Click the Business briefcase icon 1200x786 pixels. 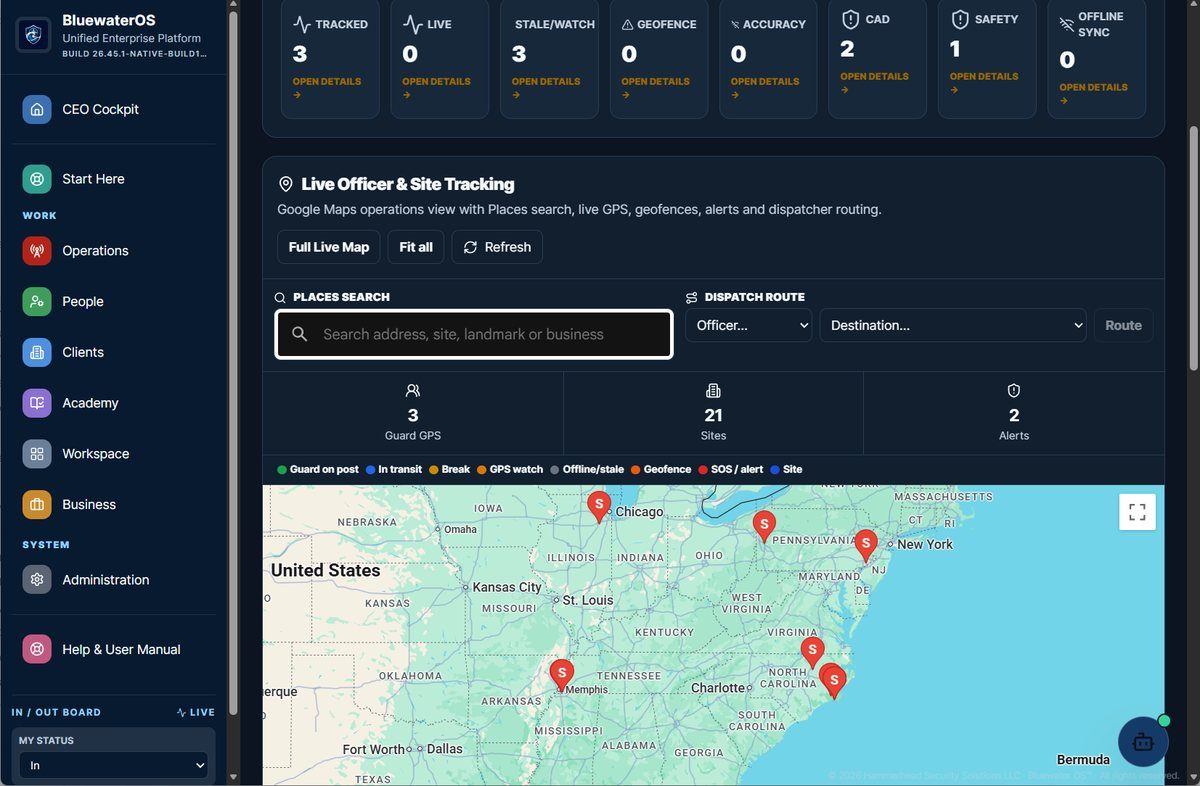click(x=37, y=505)
